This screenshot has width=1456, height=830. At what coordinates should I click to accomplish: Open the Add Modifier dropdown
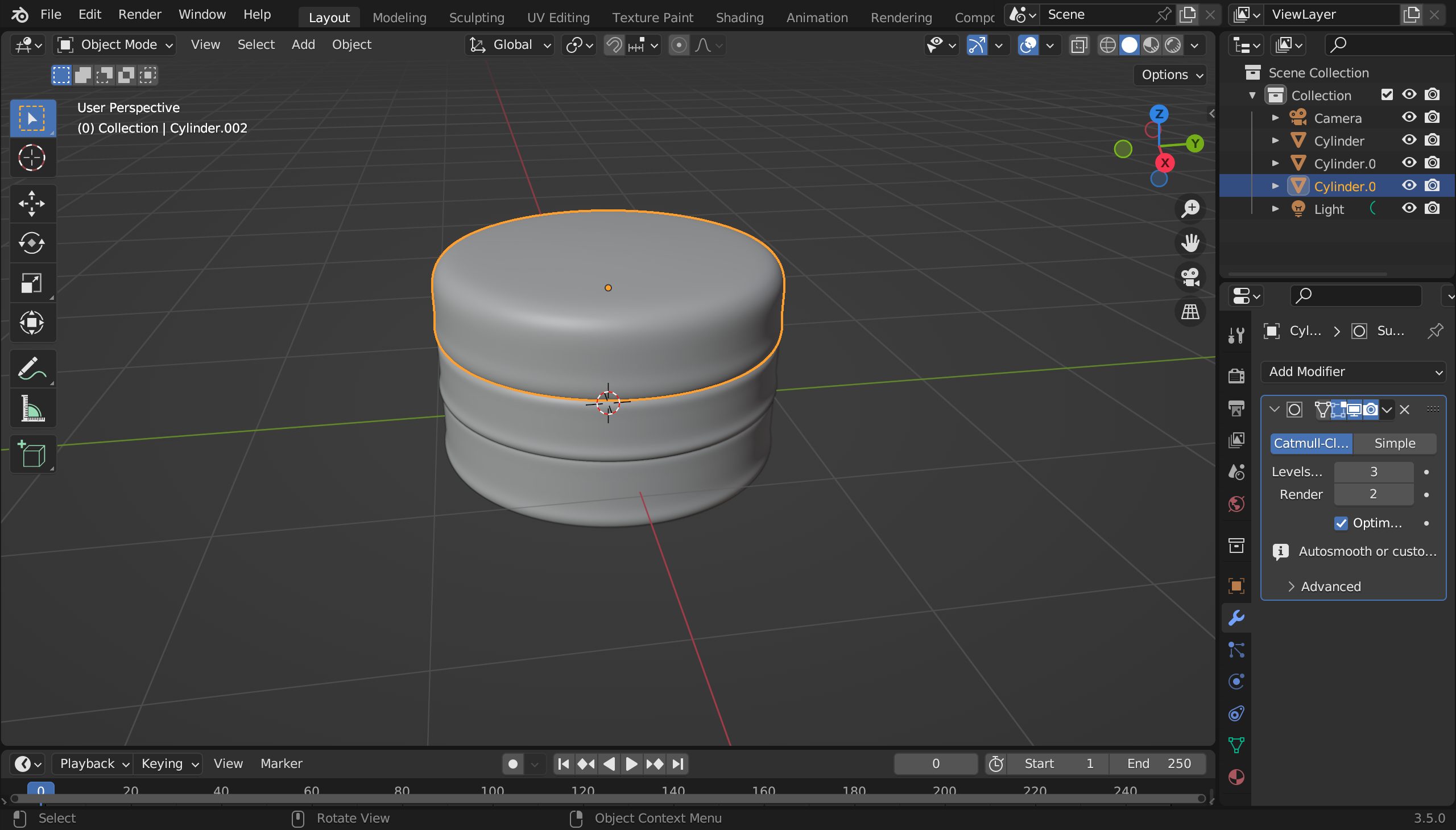pos(1354,371)
